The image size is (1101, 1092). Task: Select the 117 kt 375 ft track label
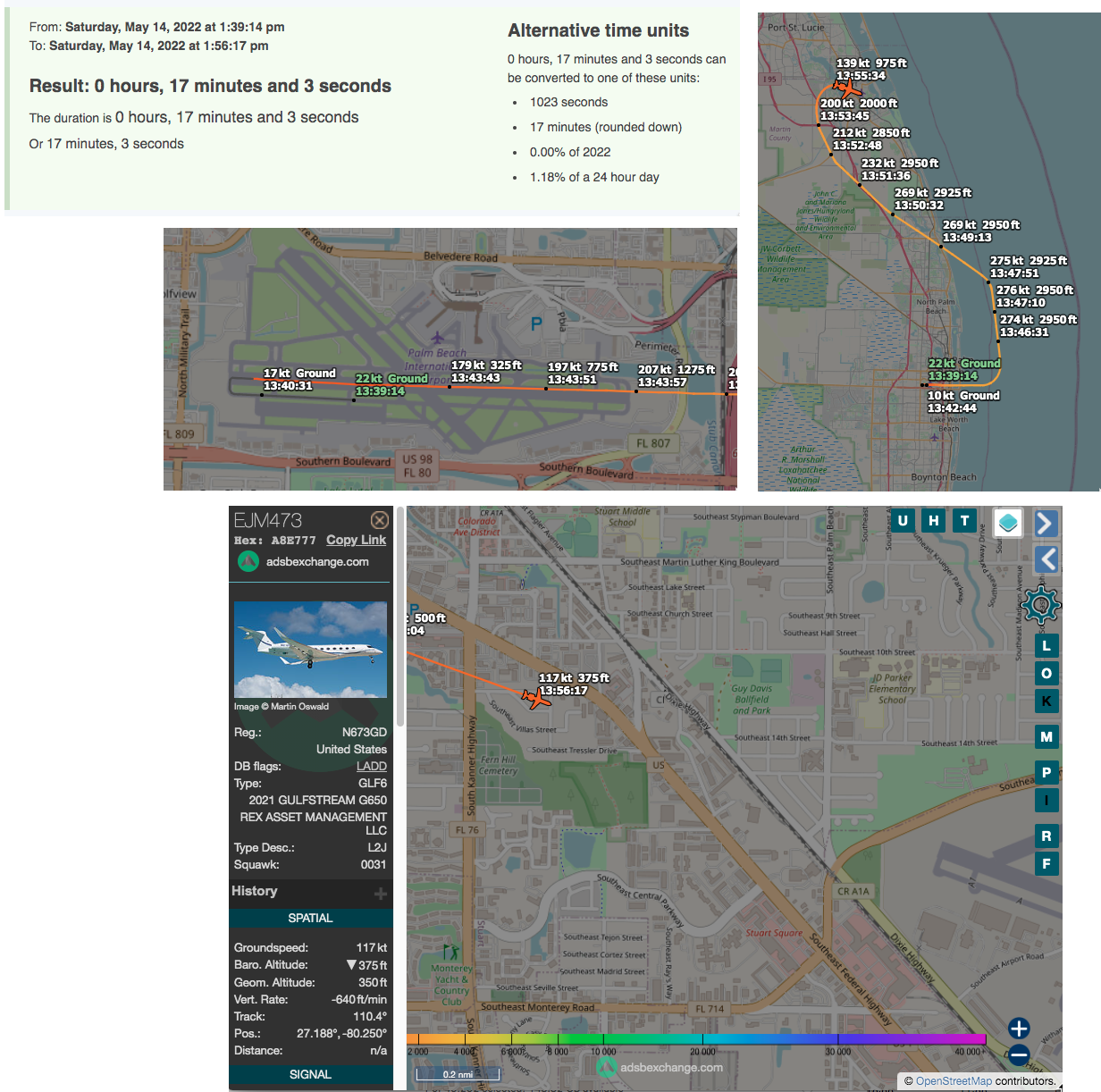click(x=574, y=684)
